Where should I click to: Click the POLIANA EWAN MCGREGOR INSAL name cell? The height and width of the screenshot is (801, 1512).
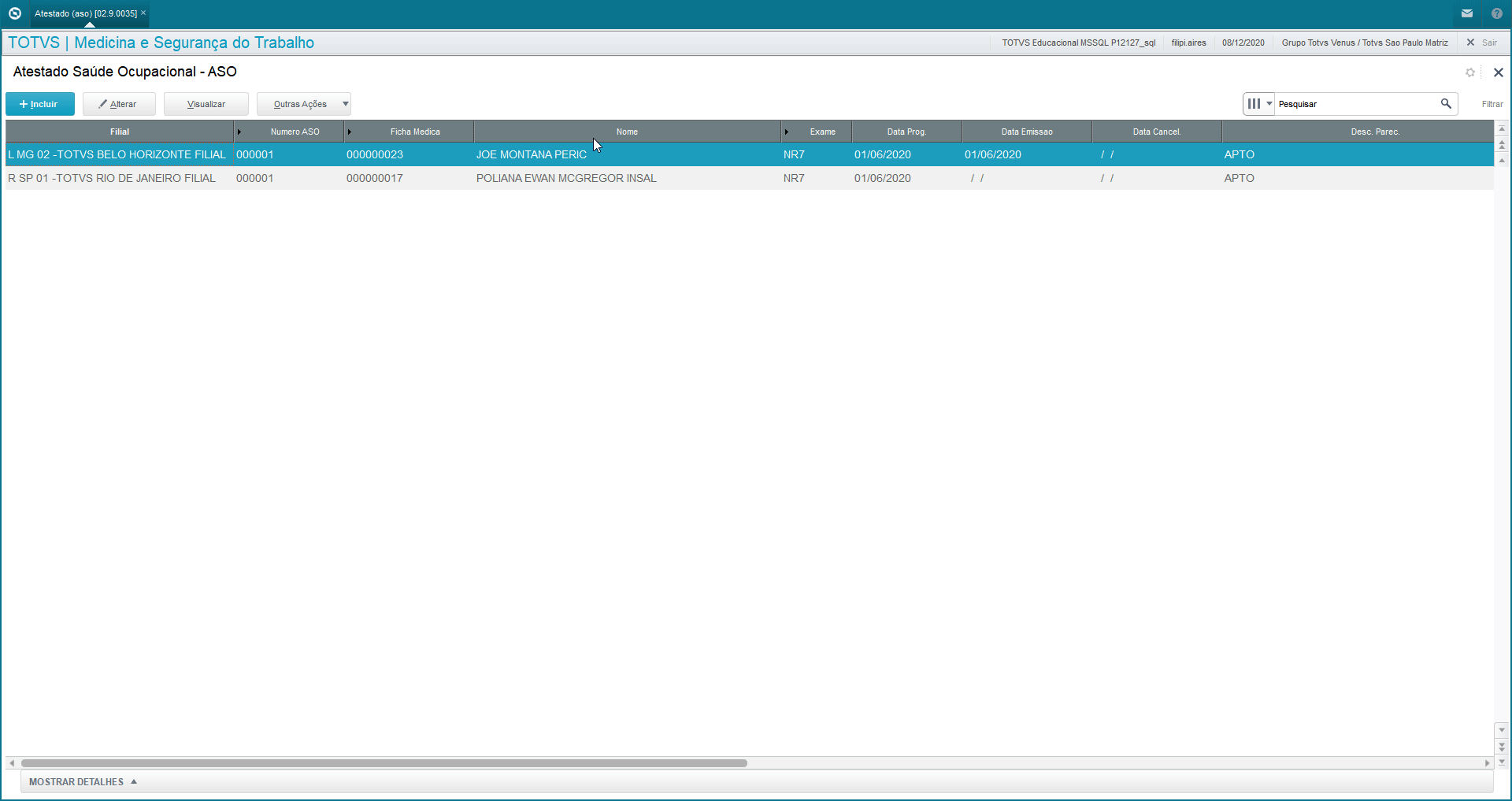pyautogui.click(x=566, y=178)
